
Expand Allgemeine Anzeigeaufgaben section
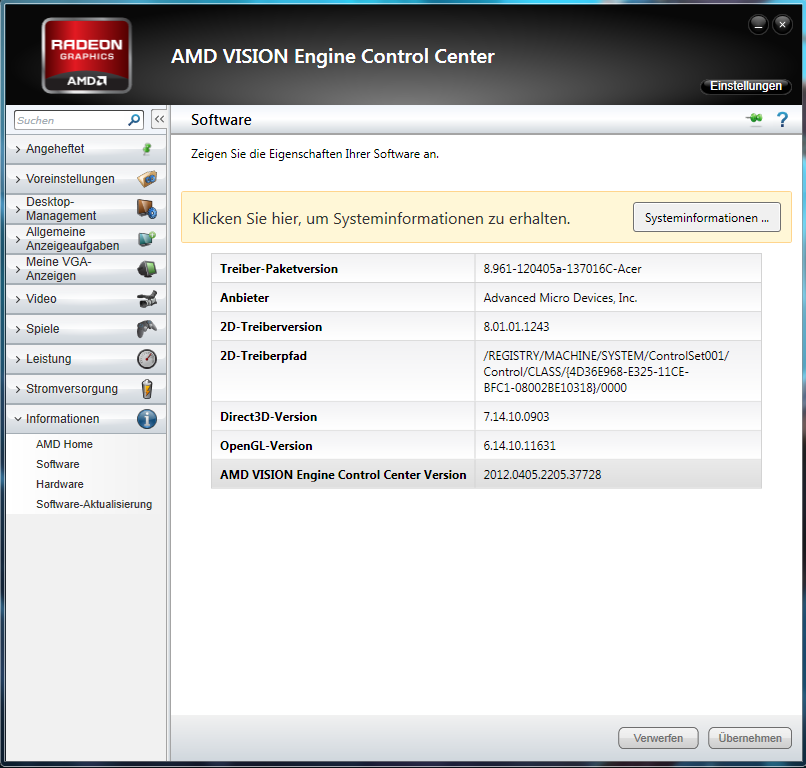(86, 239)
